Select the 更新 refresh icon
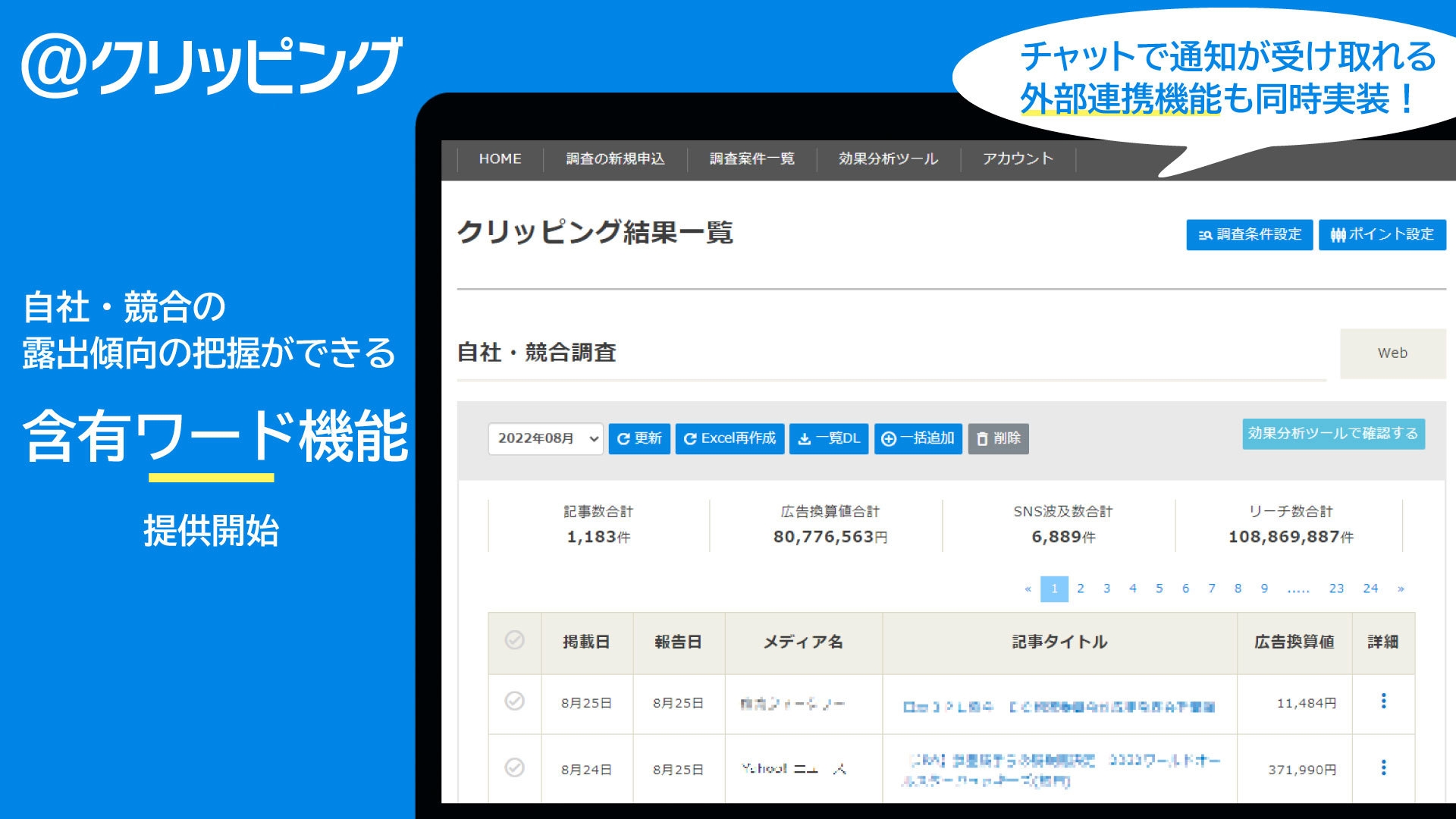Viewport: 1456px width, 819px height. click(623, 438)
